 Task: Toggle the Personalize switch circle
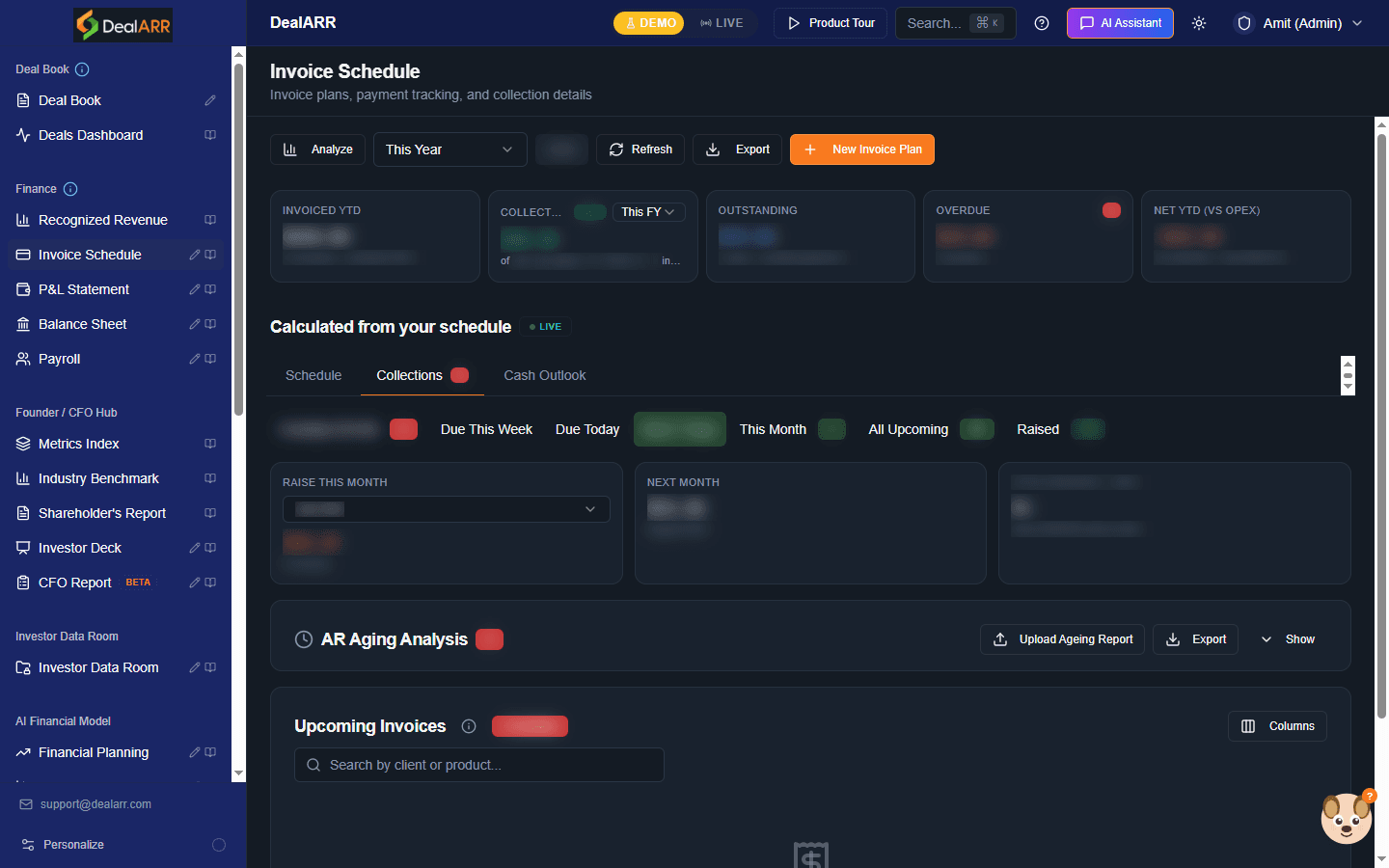pos(219,845)
